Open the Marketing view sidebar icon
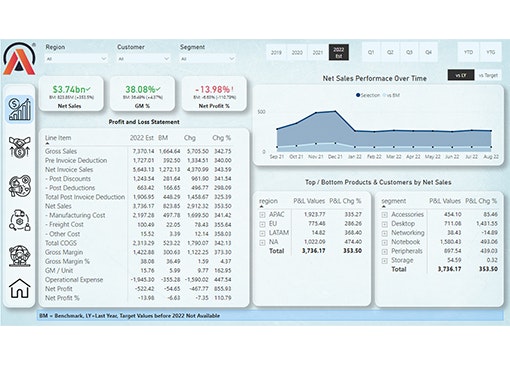The image size is (510, 365). pos(19,186)
